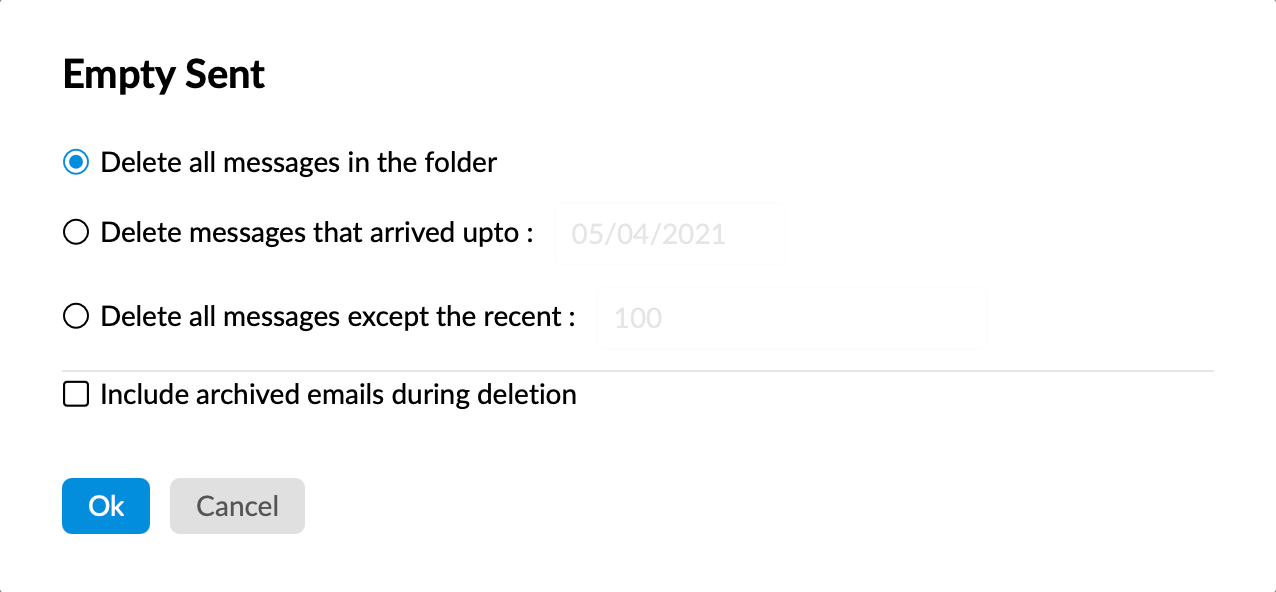
Task: Click 'Include archived emails during deletion' label text
Action: pos(338,394)
